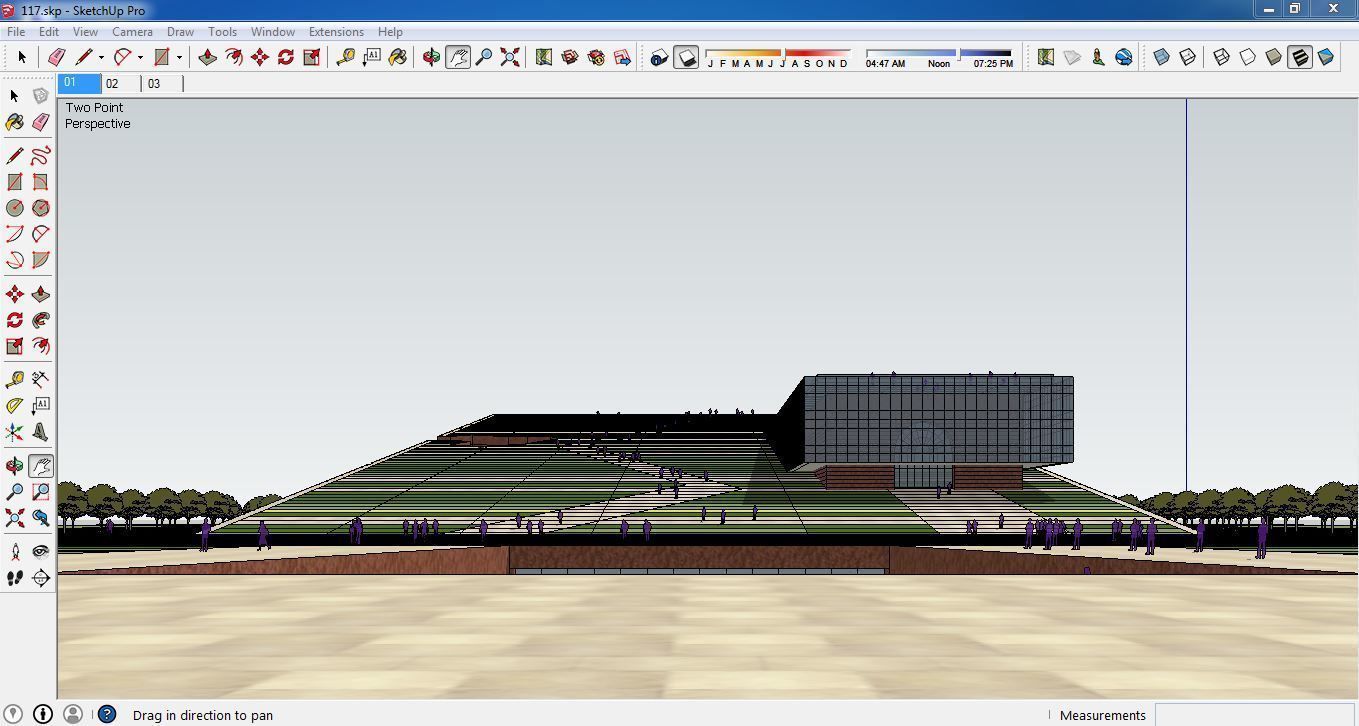Choose Make Component icon in left toolbar
Screen dimensions: 1359x726
pos(41,96)
